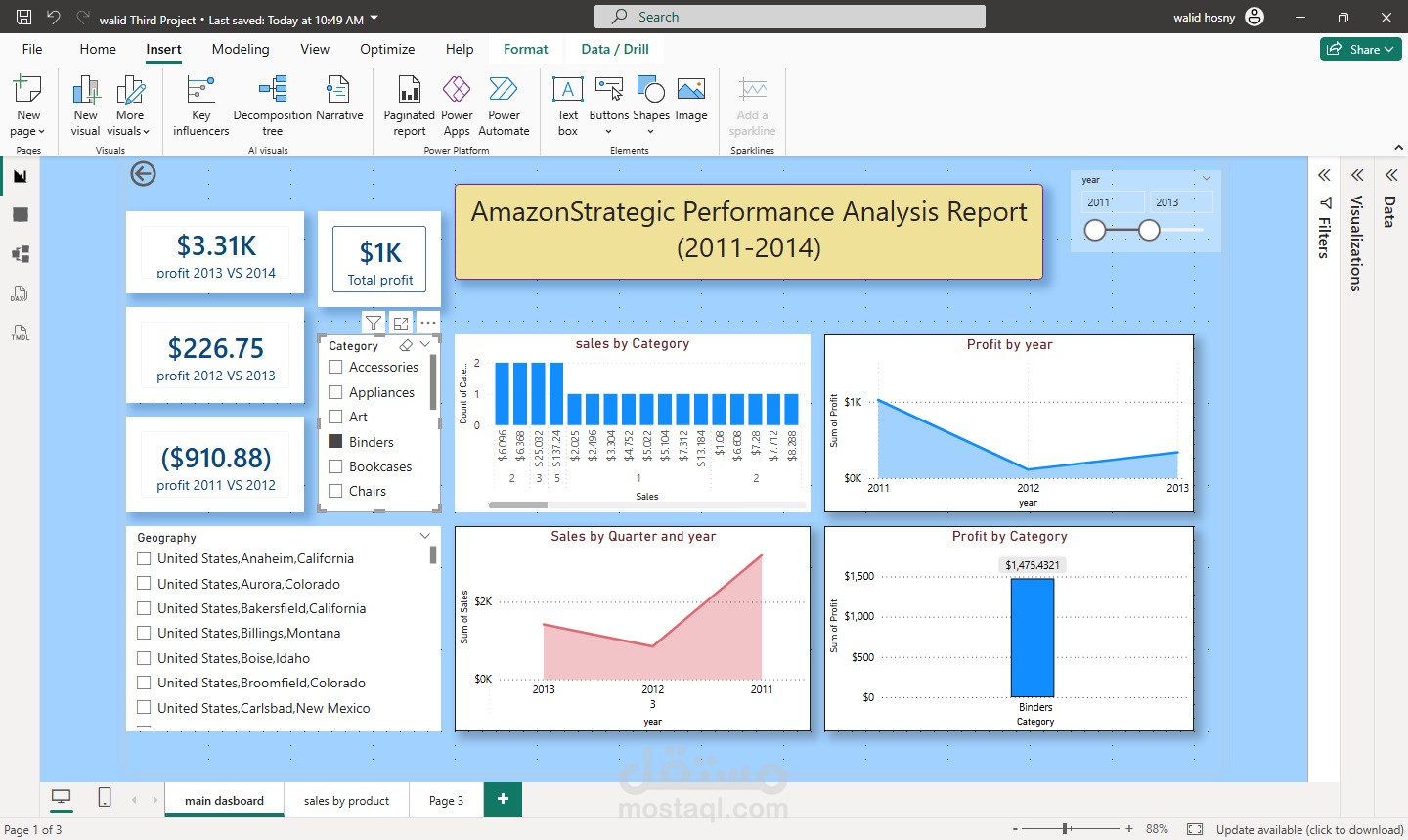The width and height of the screenshot is (1408, 840).
Task: Insert Power Apps visual
Action: pos(457,107)
